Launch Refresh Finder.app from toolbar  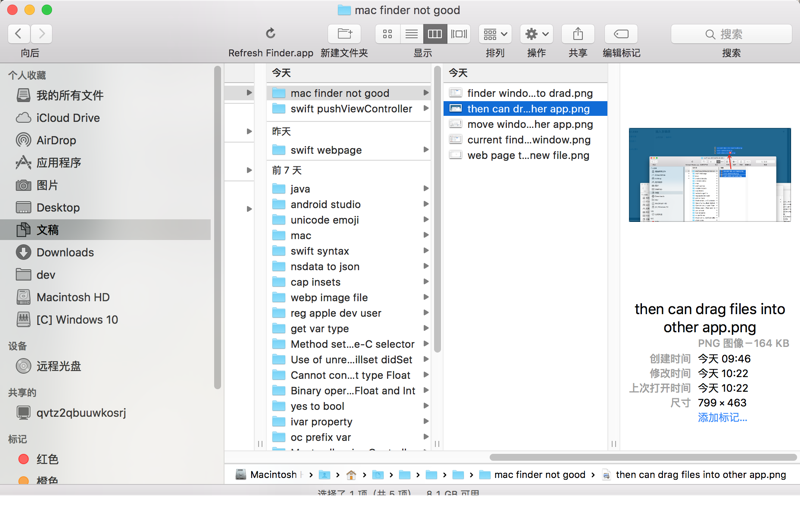coord(270,34)
